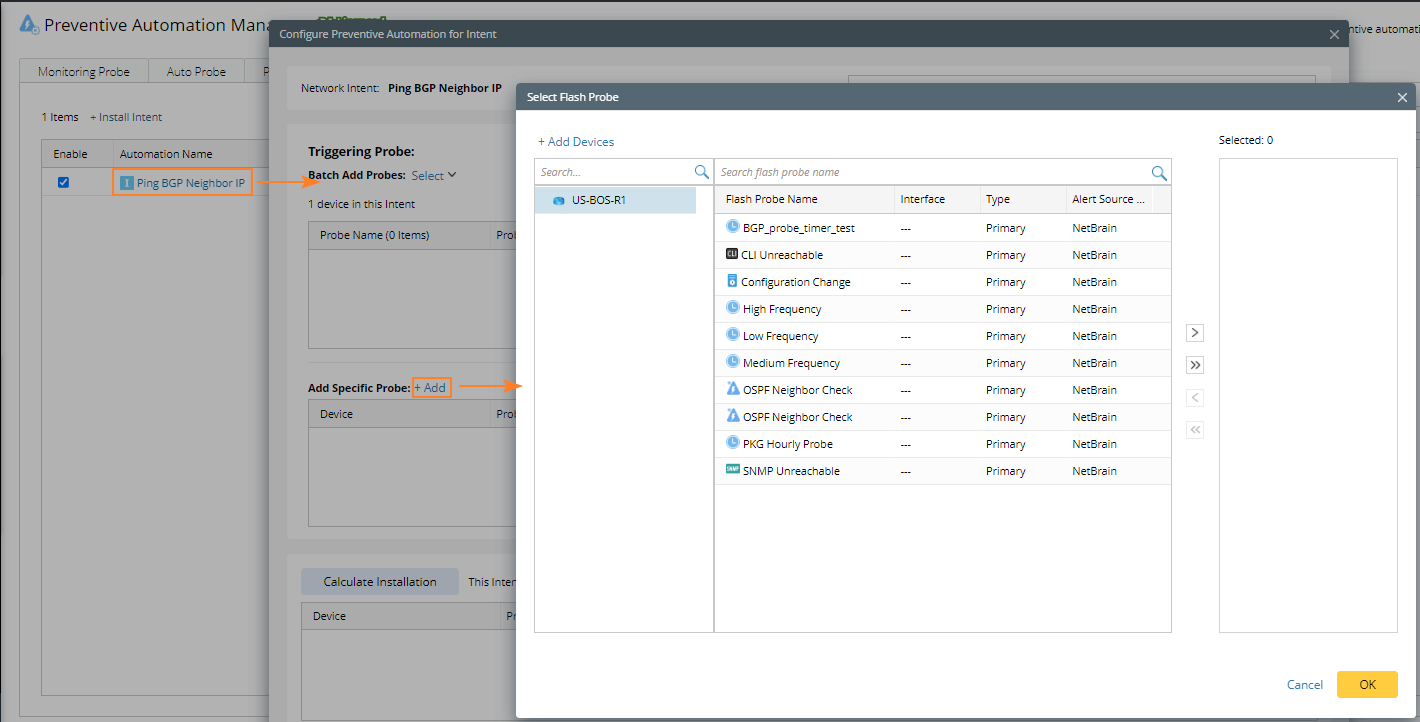Sort by Flash Probe Name column header

771,200
